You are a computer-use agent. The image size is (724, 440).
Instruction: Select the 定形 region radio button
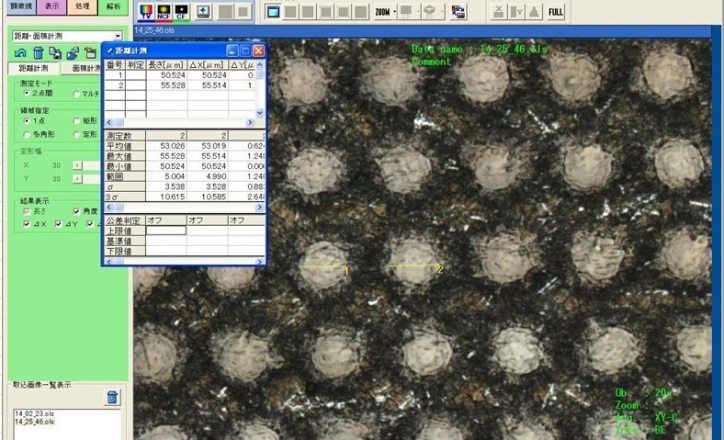(77, 134)
